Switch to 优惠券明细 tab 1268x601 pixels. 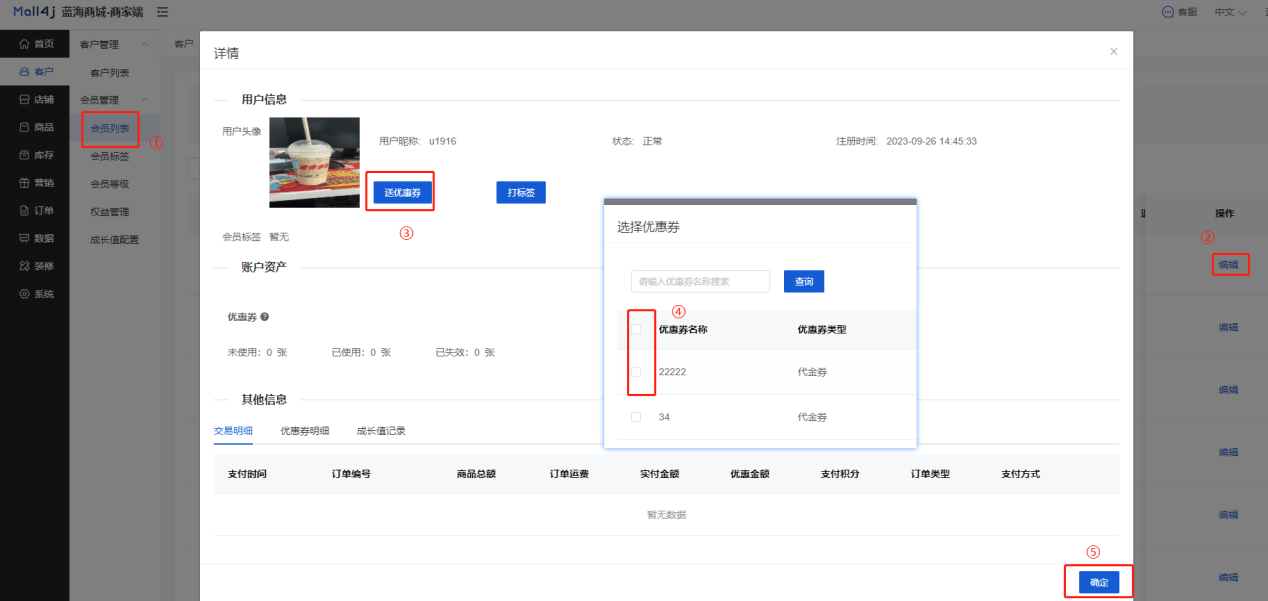tap(304, 431)
